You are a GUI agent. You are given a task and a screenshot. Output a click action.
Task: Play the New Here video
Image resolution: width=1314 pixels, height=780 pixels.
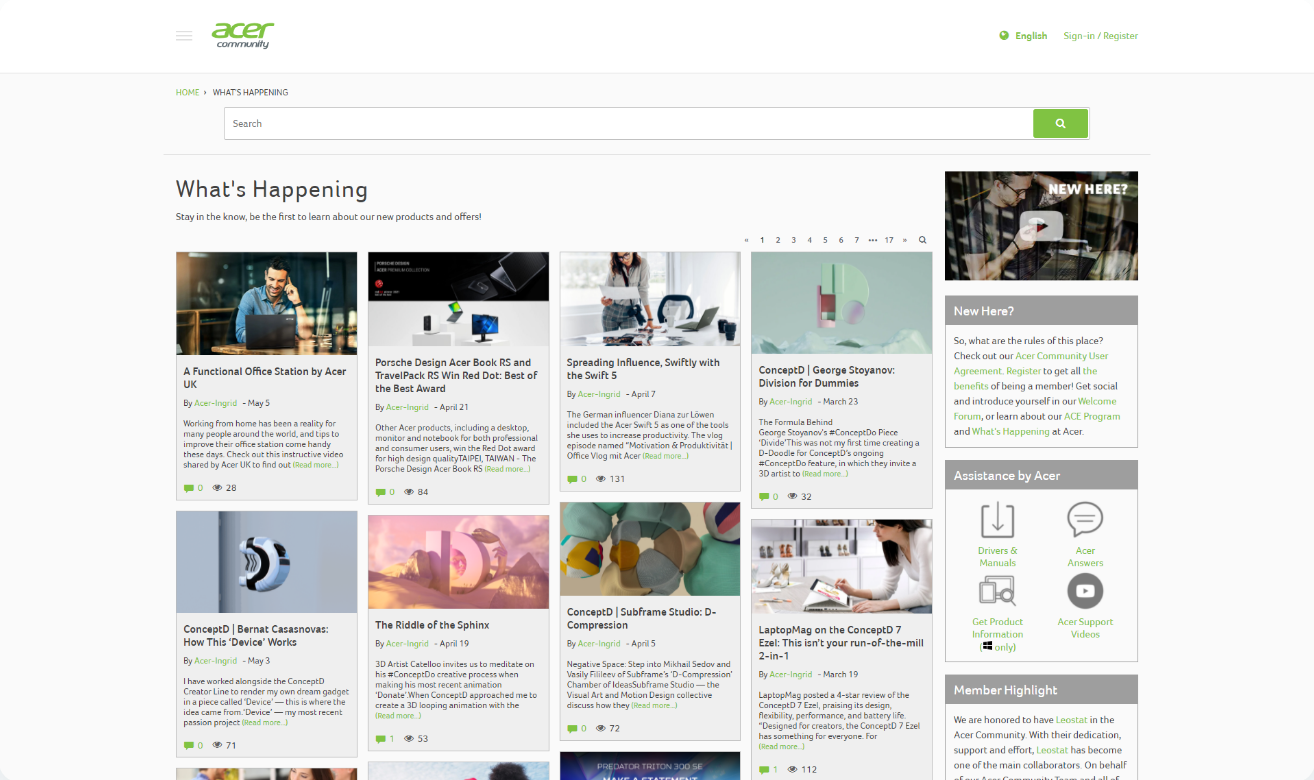1041,226
